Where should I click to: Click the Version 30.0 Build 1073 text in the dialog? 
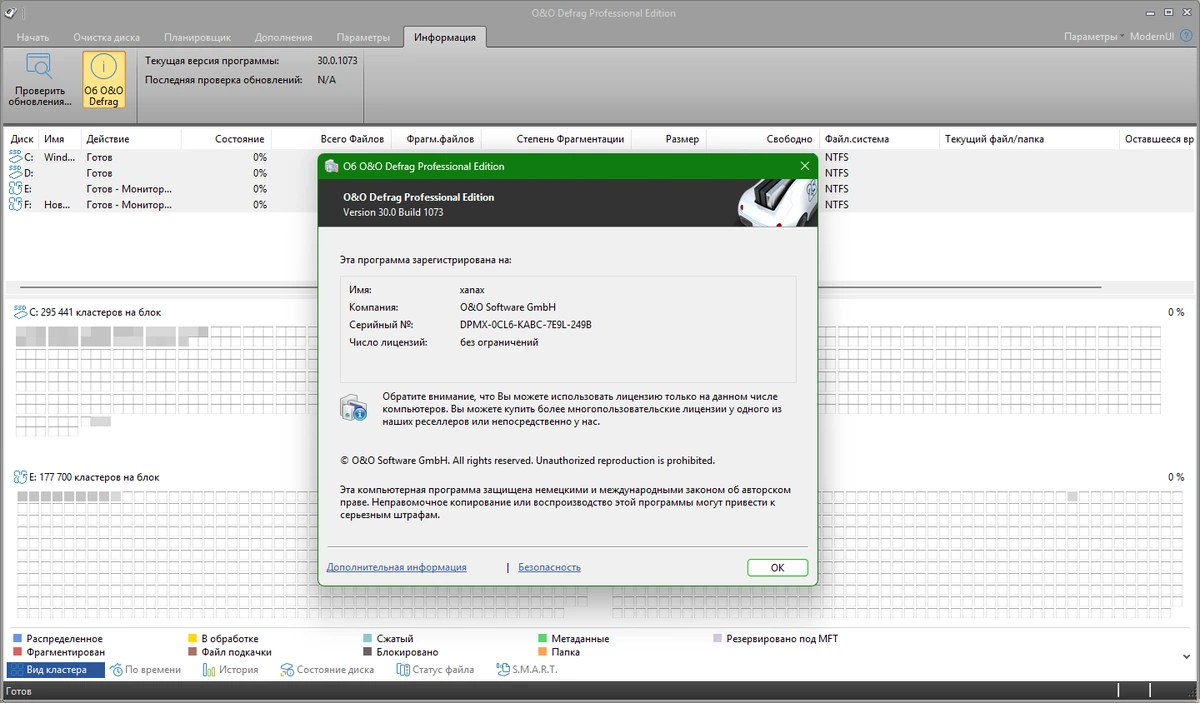(x=393, y=212)
